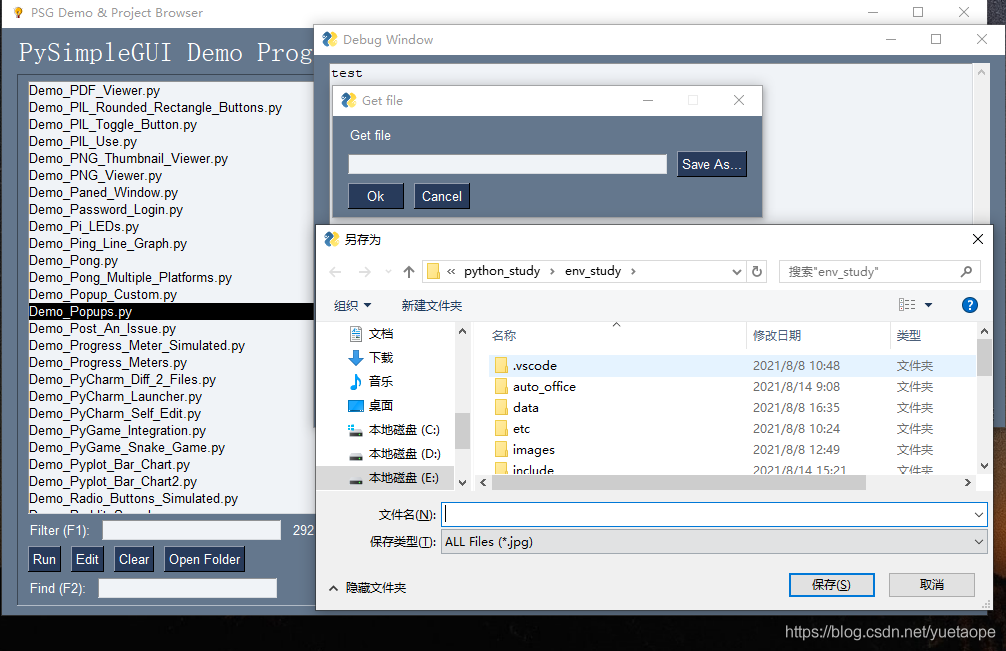Focus the Find (F2) input

[187, 588]
